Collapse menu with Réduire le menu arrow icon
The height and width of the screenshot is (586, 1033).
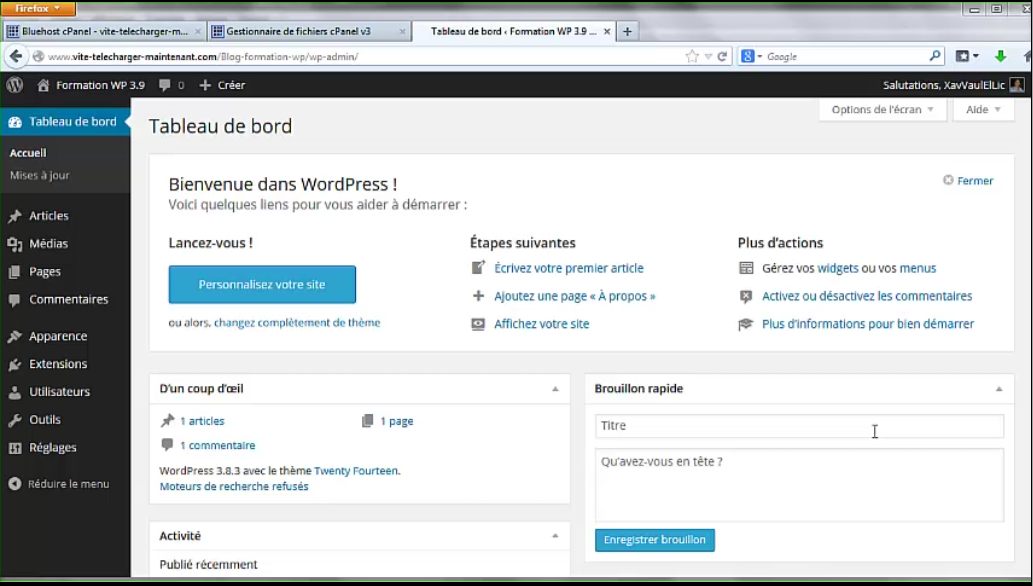[x=14, y=484]
